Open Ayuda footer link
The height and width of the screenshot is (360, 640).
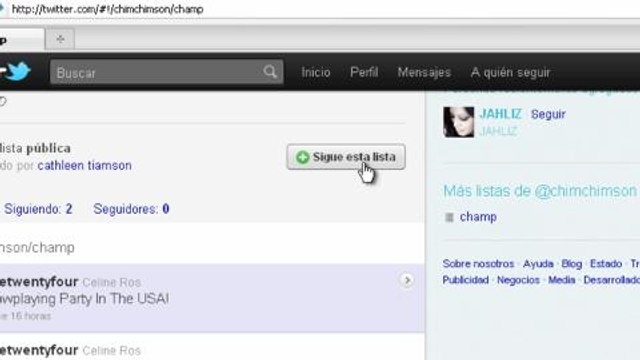coord(538,264)
